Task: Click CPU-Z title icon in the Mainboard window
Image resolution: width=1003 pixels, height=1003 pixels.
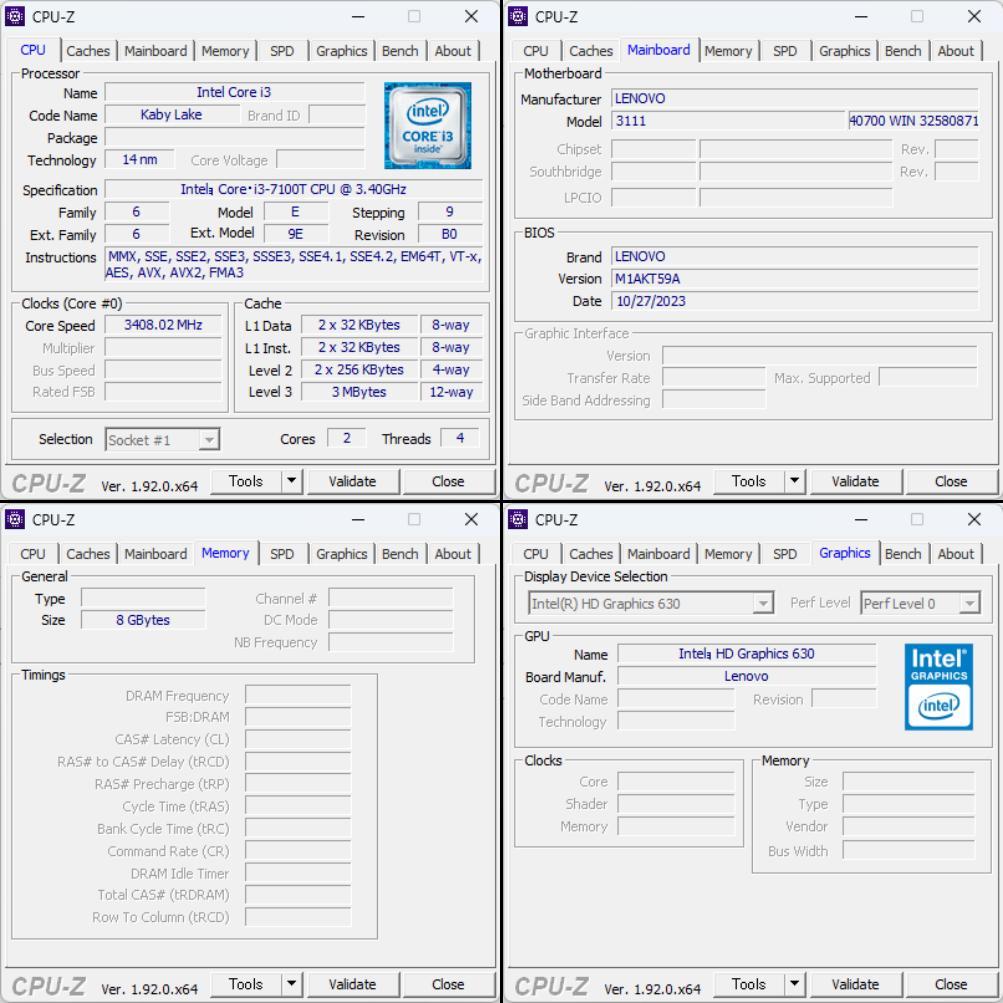Action: click(x=519, y=16)
